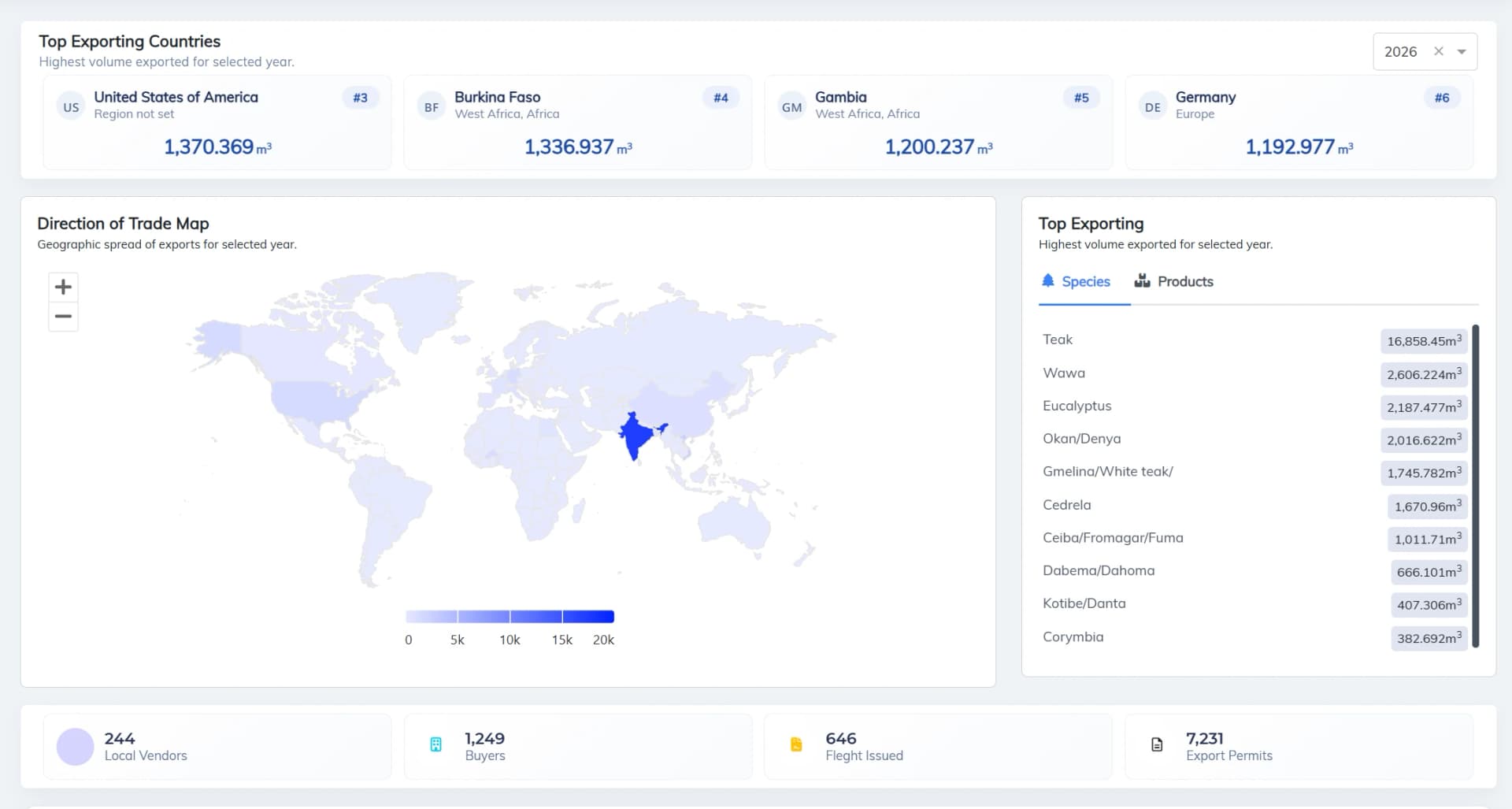The width and height of the screenshot is (1512, 809).
Task: Select the Cedrela species row
Action: (1254, 506)
